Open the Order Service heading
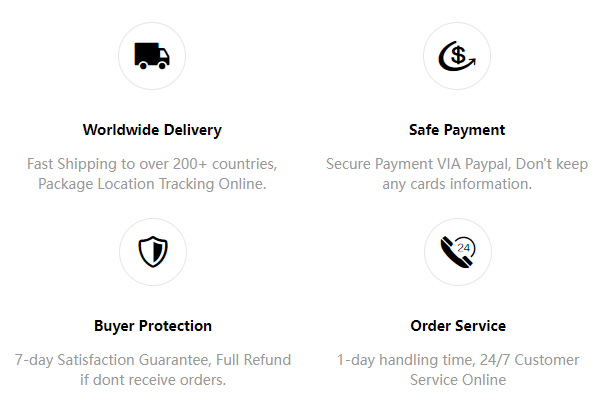 click(x=458, y=326)
